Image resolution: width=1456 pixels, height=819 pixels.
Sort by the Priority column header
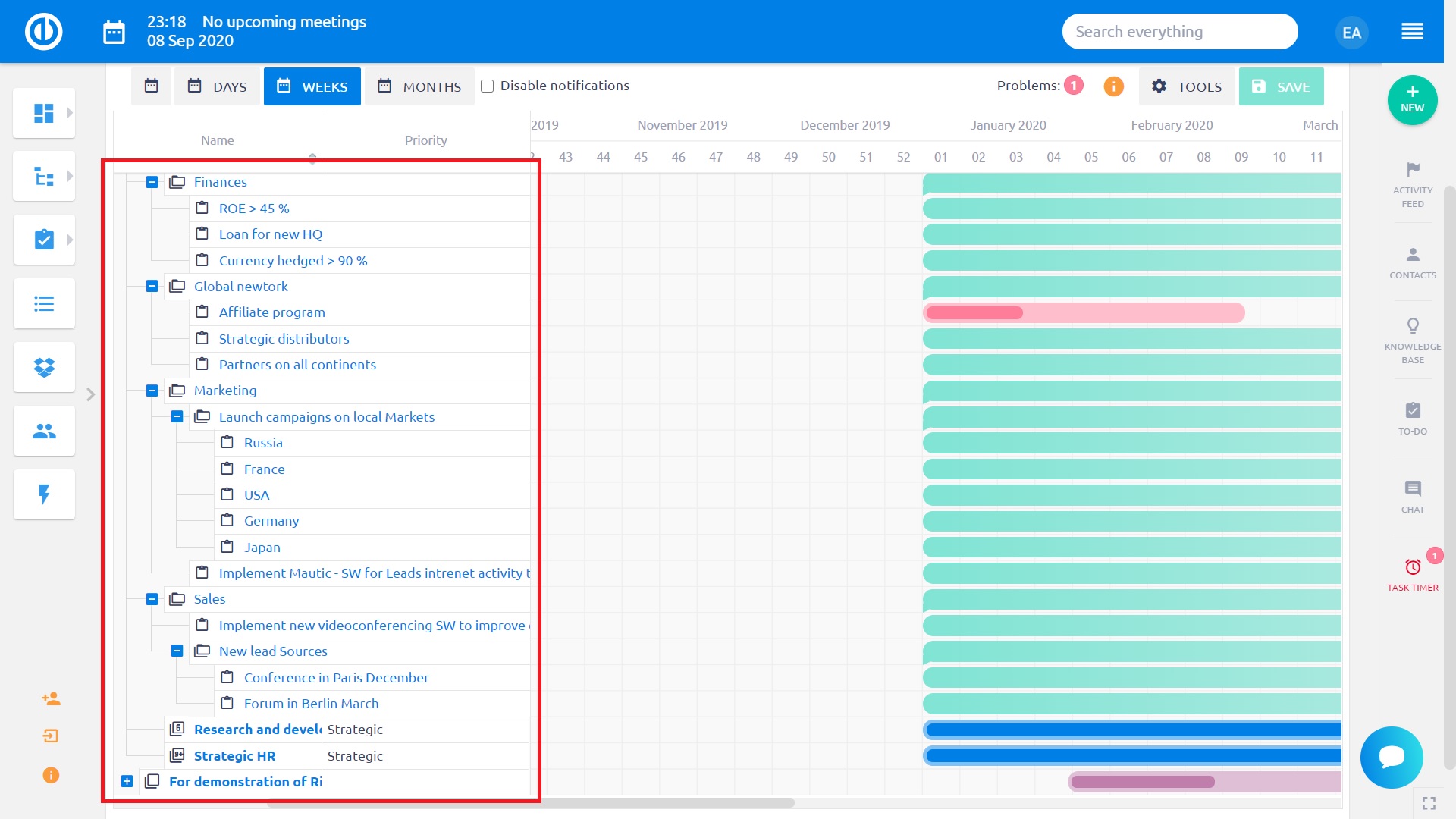pyautogui.click(x=425, y=140)
